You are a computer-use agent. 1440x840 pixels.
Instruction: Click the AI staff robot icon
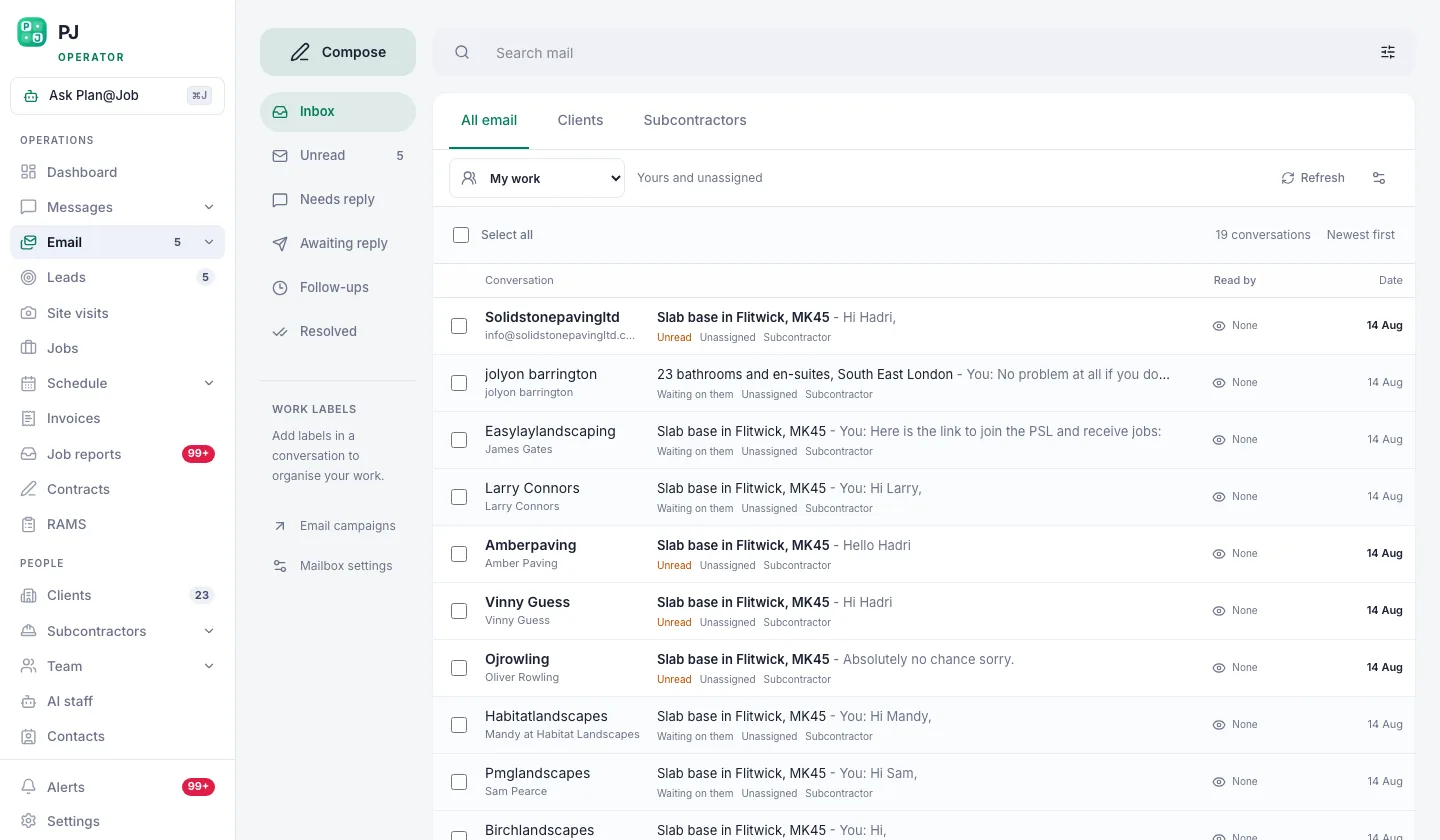point(28,701)
